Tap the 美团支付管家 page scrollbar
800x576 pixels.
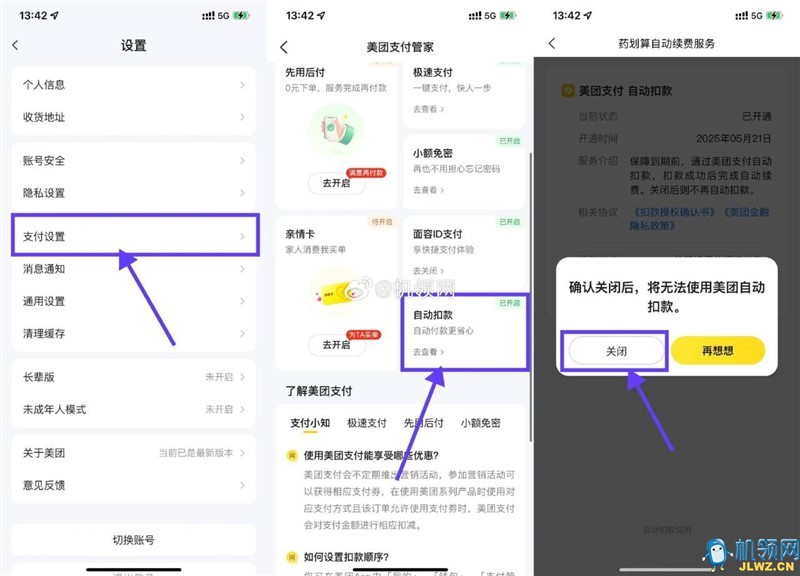(531, 297)
